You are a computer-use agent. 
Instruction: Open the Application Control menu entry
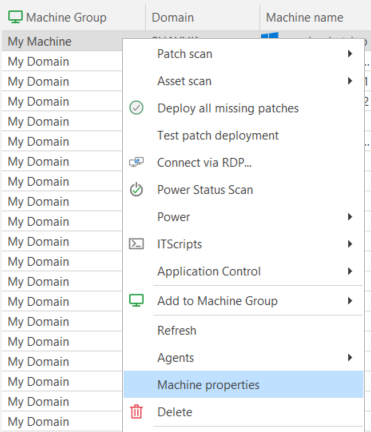pyautogui.click(x=243, y=271)
